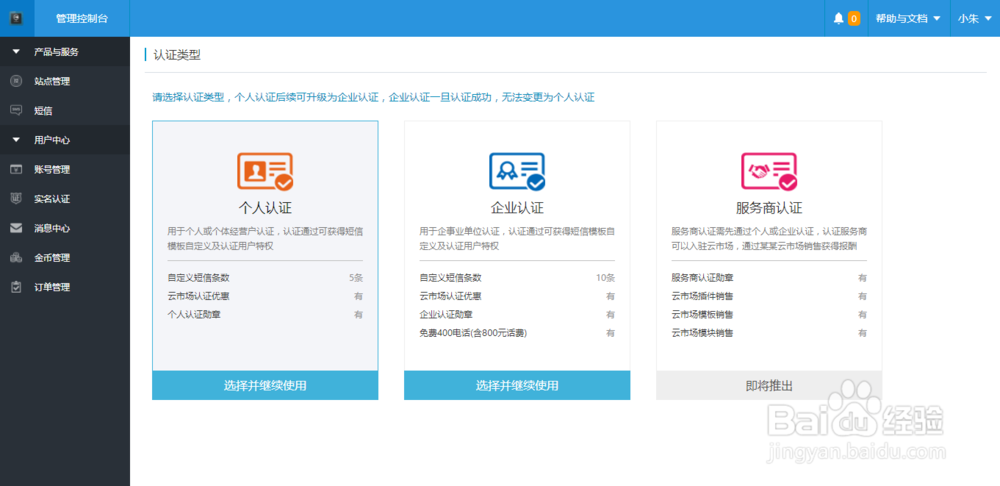This screenshot has width=1000, height=486.
Task: Collapse the 产品与服务 section arrow
Action: tap(17, 52)
